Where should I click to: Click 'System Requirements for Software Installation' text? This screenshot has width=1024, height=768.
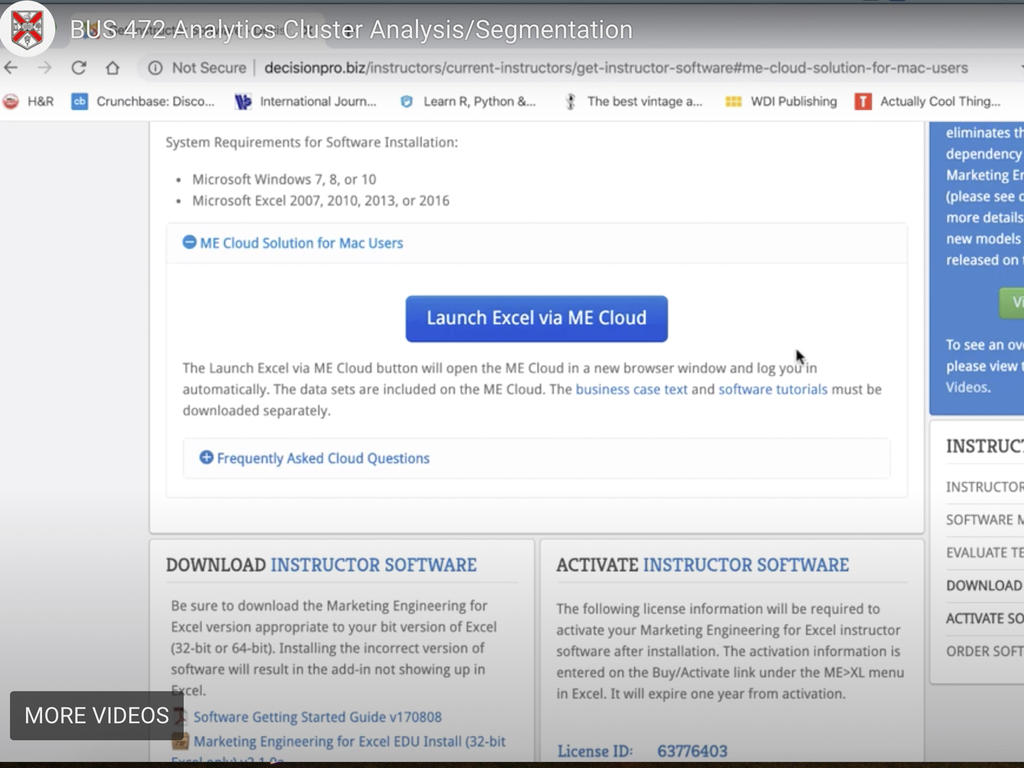coord(312,142)
